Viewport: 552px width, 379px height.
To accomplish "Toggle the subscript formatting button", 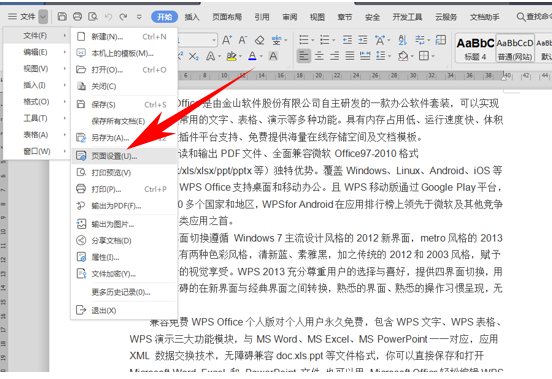I will (193, 56).
